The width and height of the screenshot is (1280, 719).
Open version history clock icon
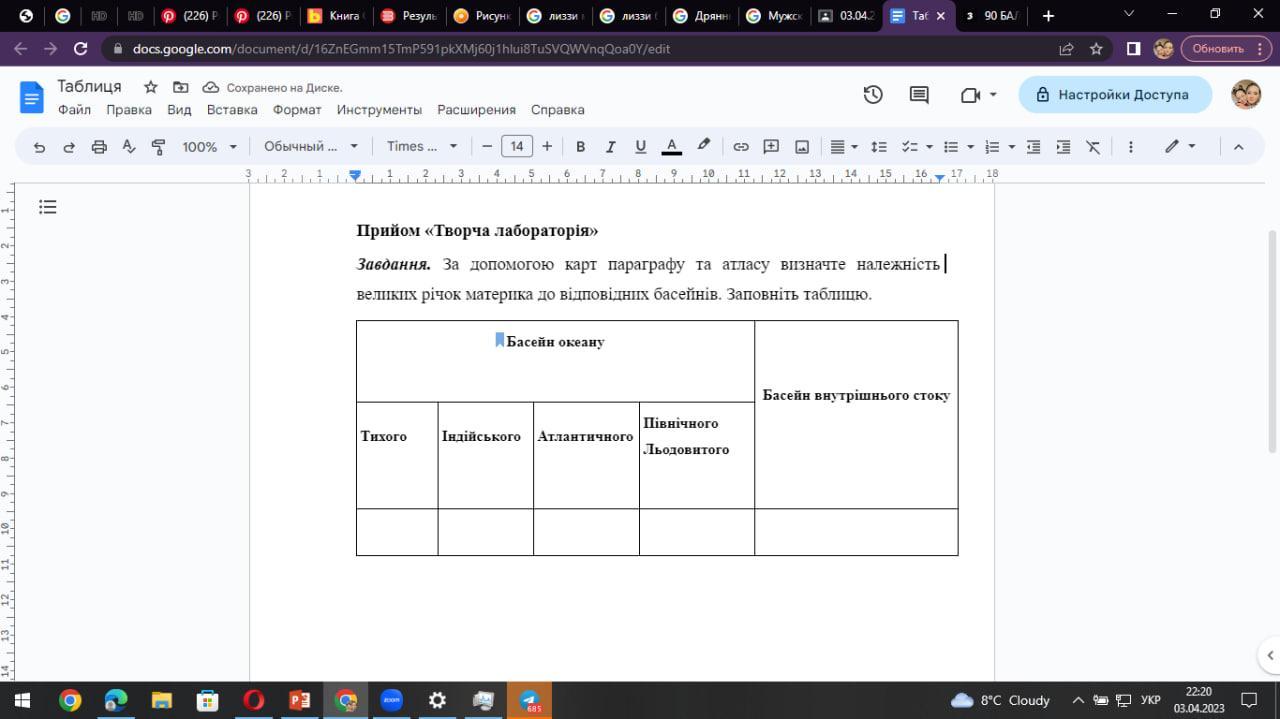pos(873,95)
